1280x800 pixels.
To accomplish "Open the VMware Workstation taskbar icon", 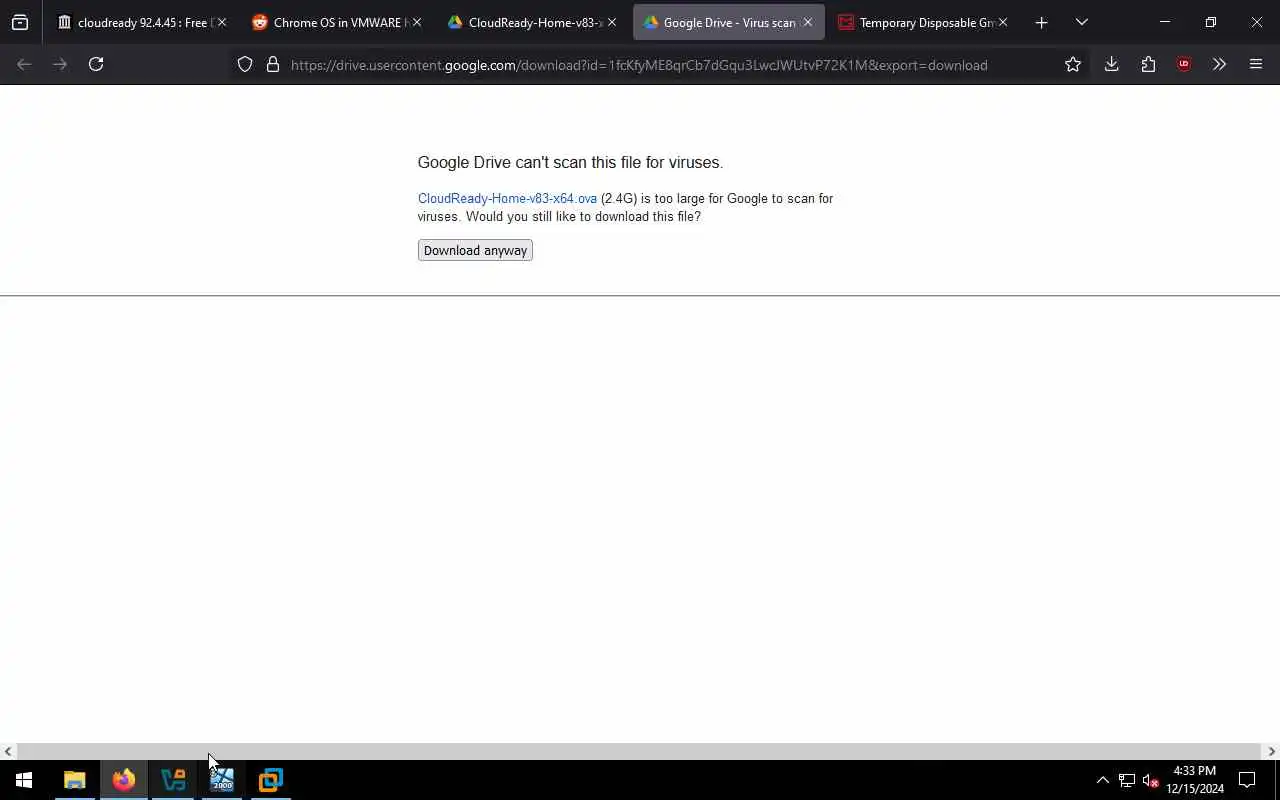I will click(x=271, y=780).
